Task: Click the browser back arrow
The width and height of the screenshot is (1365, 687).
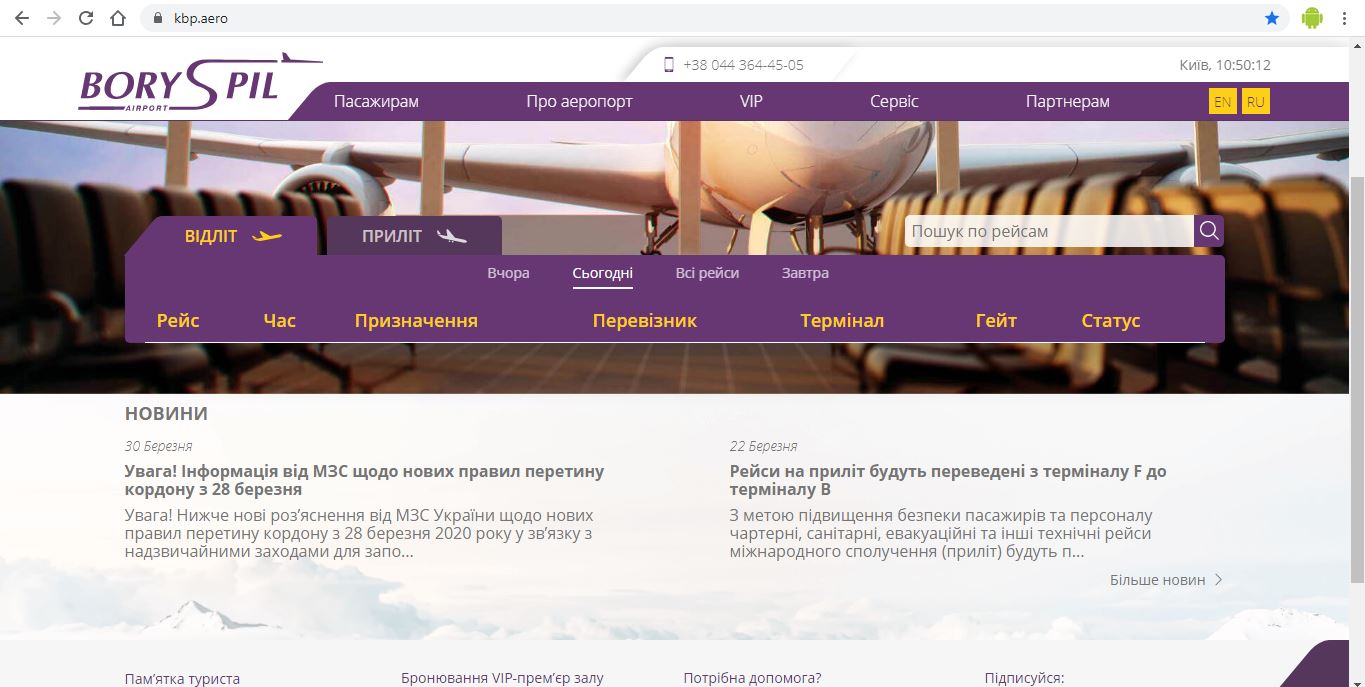Action: tap(22, 18)
